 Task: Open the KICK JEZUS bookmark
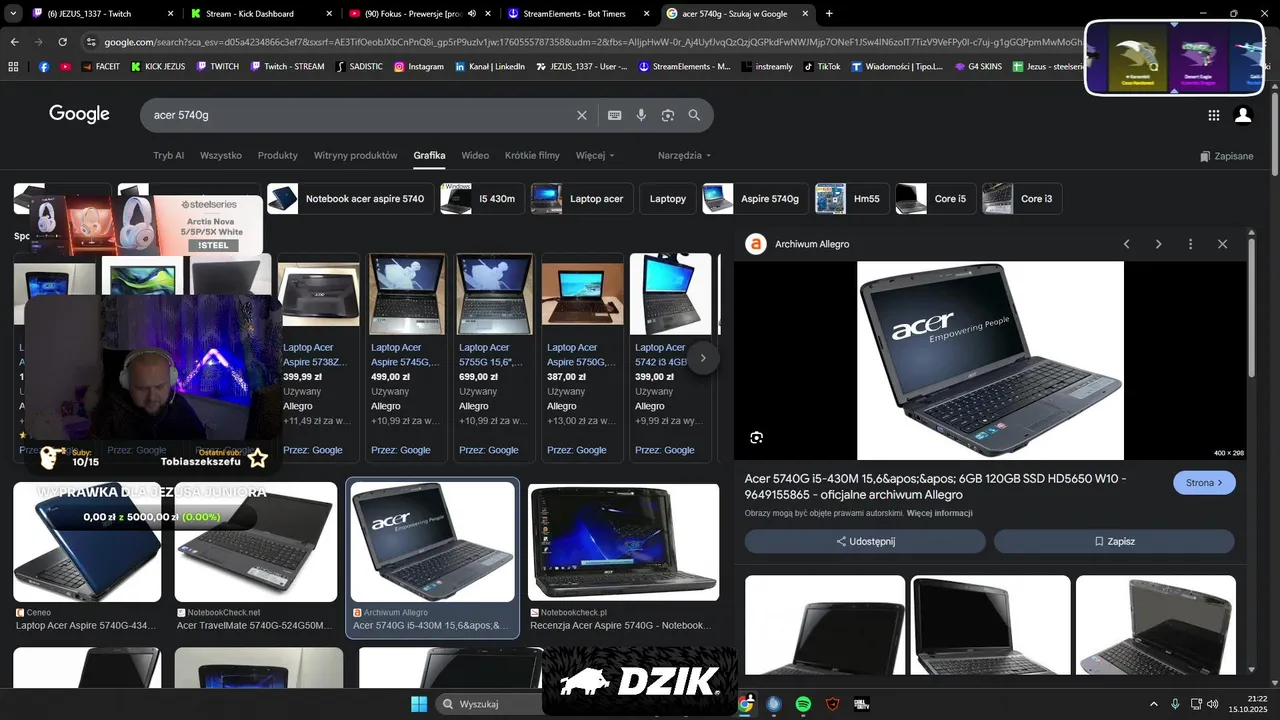click(x=158, y=66)
